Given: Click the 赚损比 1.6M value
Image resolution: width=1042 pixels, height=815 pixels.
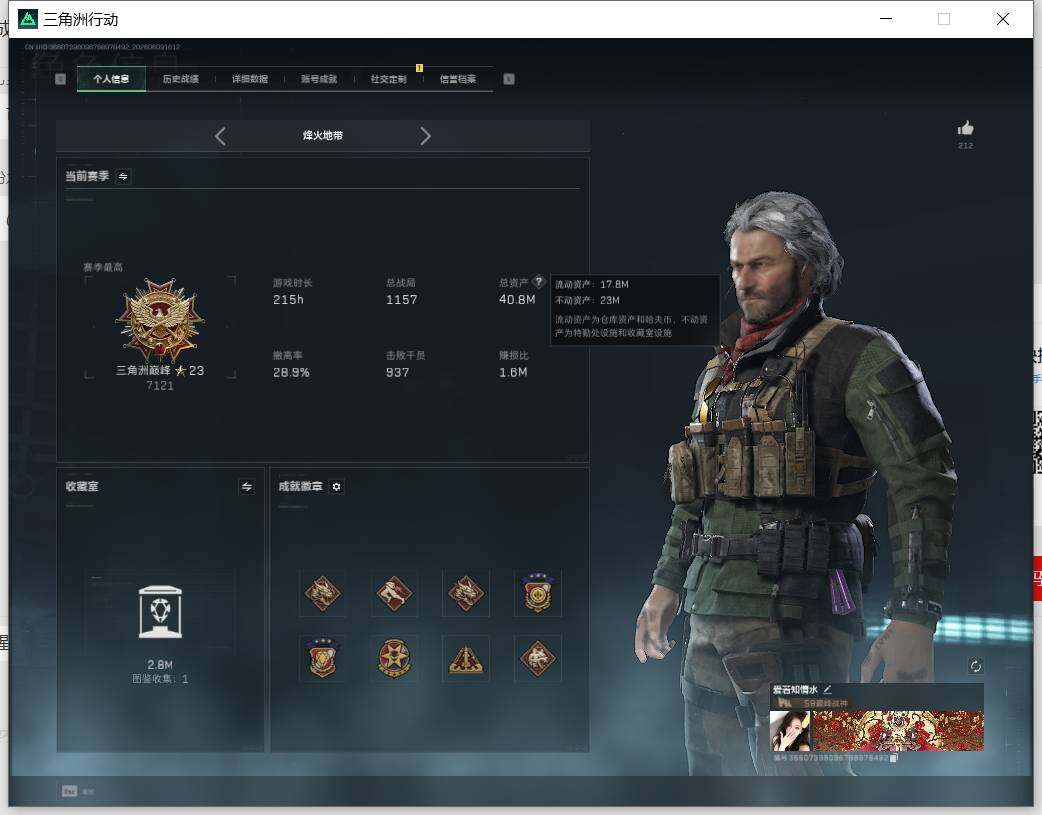Looking at the screenshot, I should pyautogui.click(x=513, y=373).
